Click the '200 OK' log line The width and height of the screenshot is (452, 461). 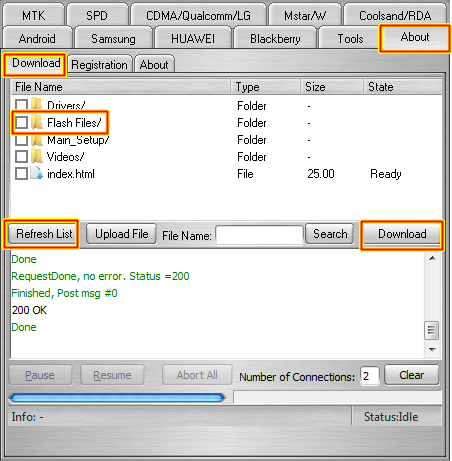coord(29,310)
